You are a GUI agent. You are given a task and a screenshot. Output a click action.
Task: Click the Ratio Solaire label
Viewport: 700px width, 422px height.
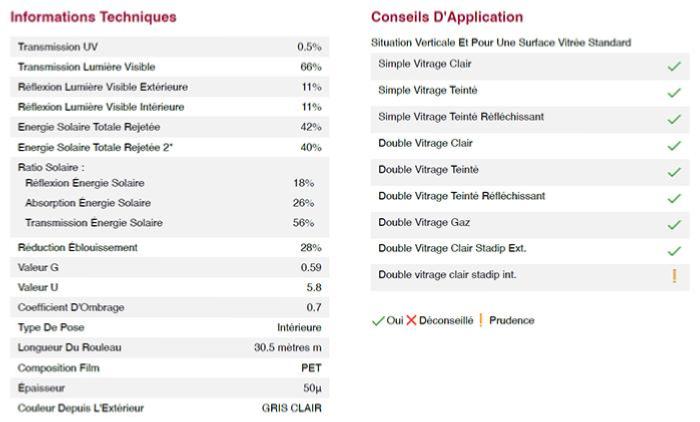(51, 168)
